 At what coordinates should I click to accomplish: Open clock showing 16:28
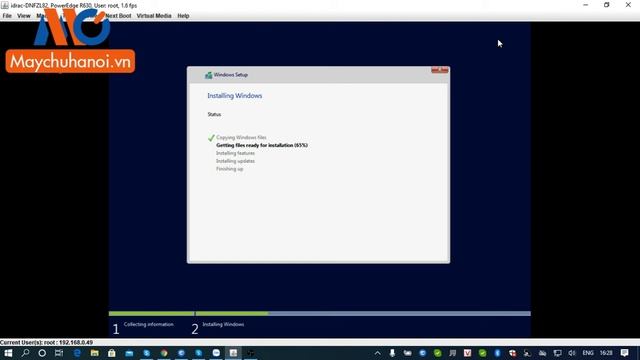[606, 353]
